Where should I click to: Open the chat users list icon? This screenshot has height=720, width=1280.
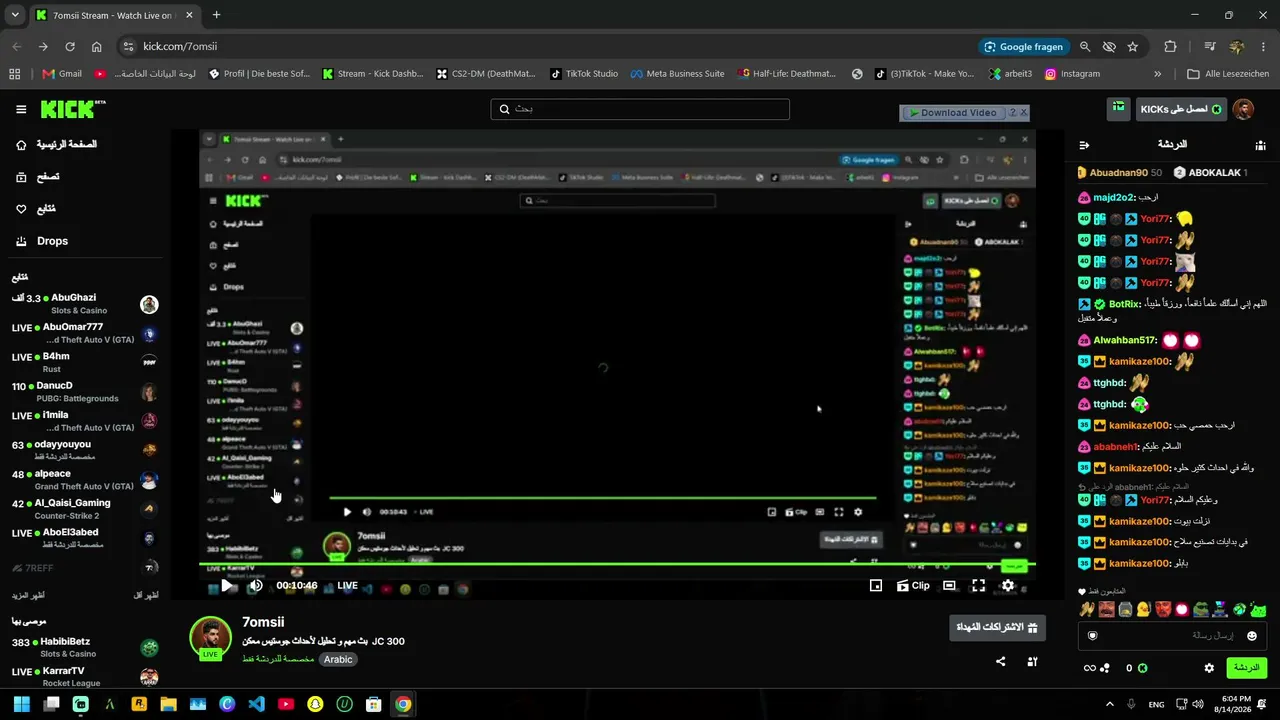[1260, 145]
